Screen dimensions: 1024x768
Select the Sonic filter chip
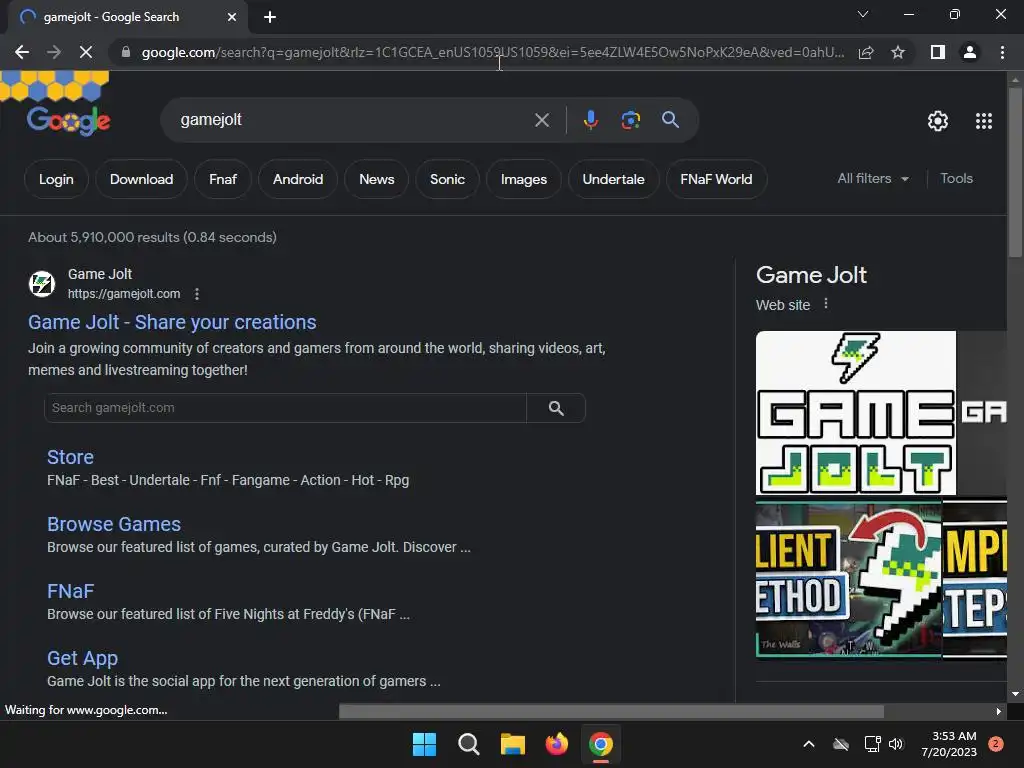tap(447, 179)
